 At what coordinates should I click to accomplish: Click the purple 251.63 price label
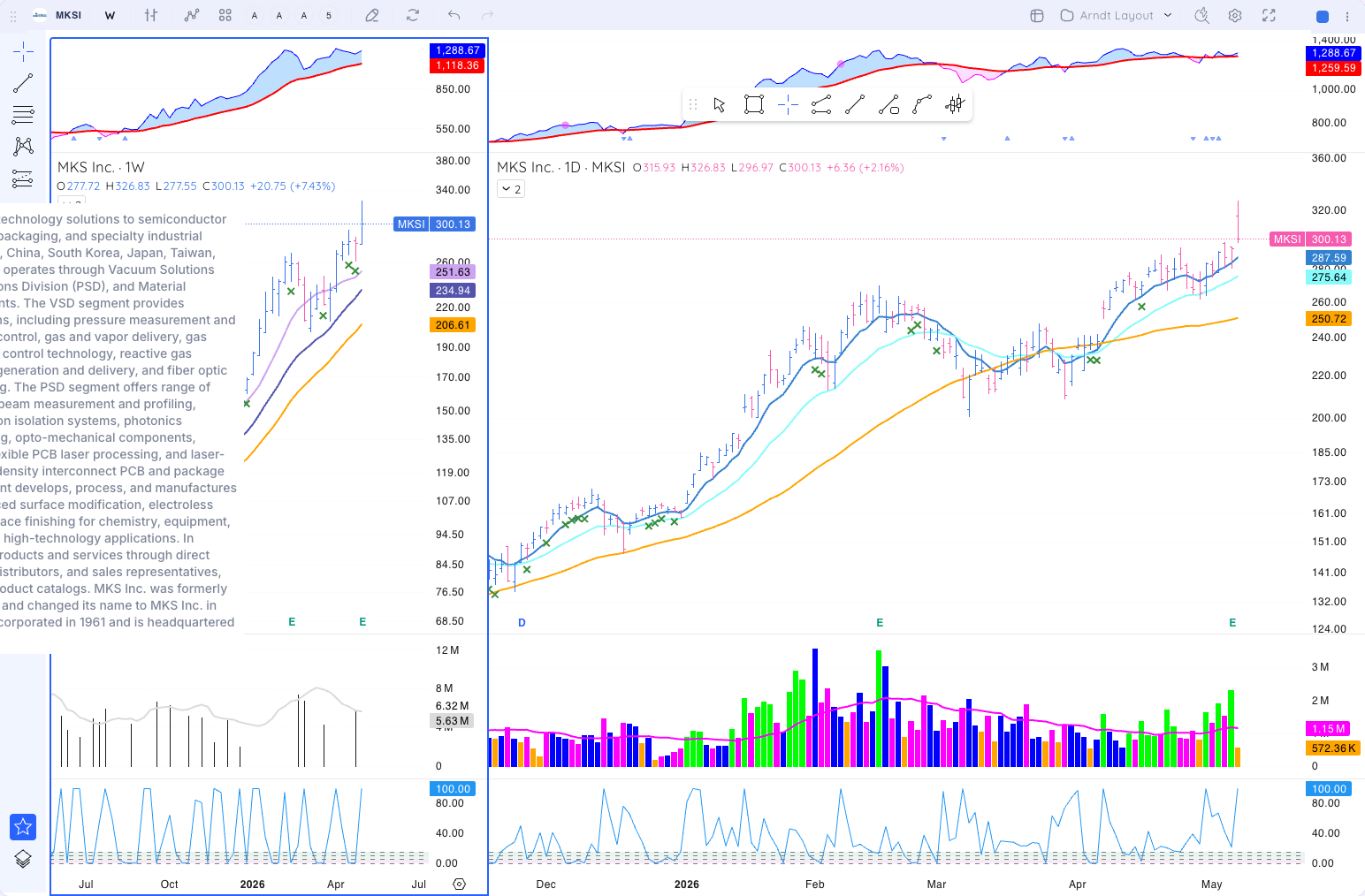(x=453, y=272)
